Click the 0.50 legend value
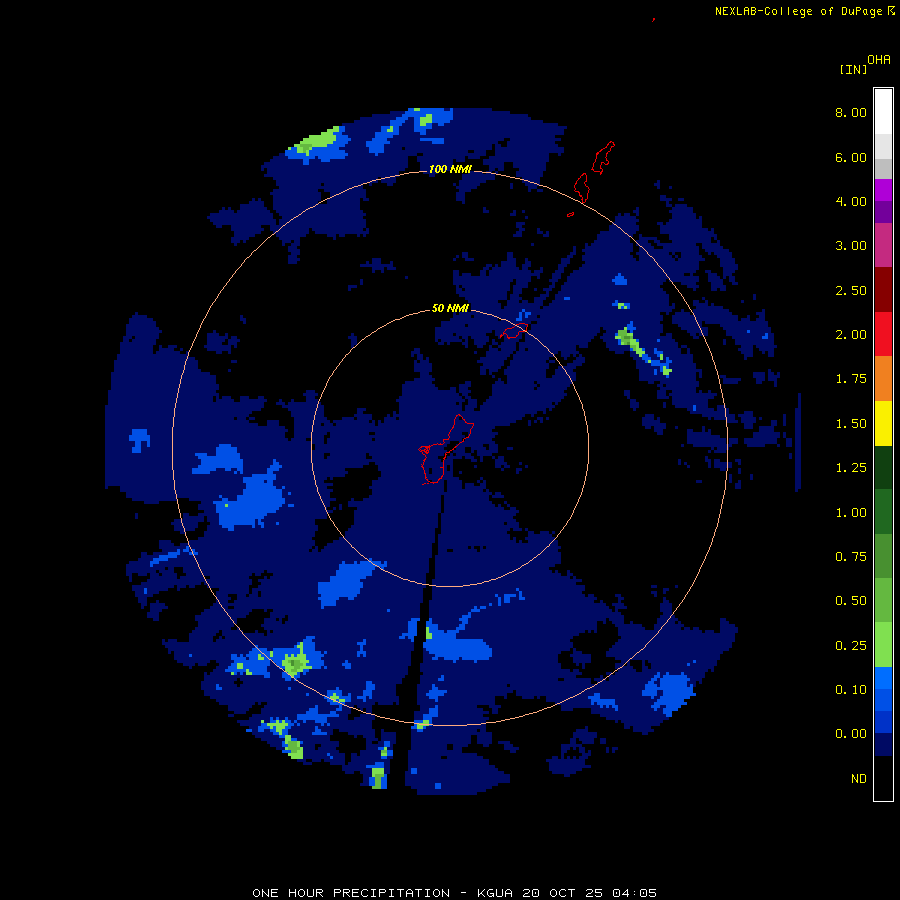Image resolution: width=900 pixels, height=900 pixels. tap(851, 601)
